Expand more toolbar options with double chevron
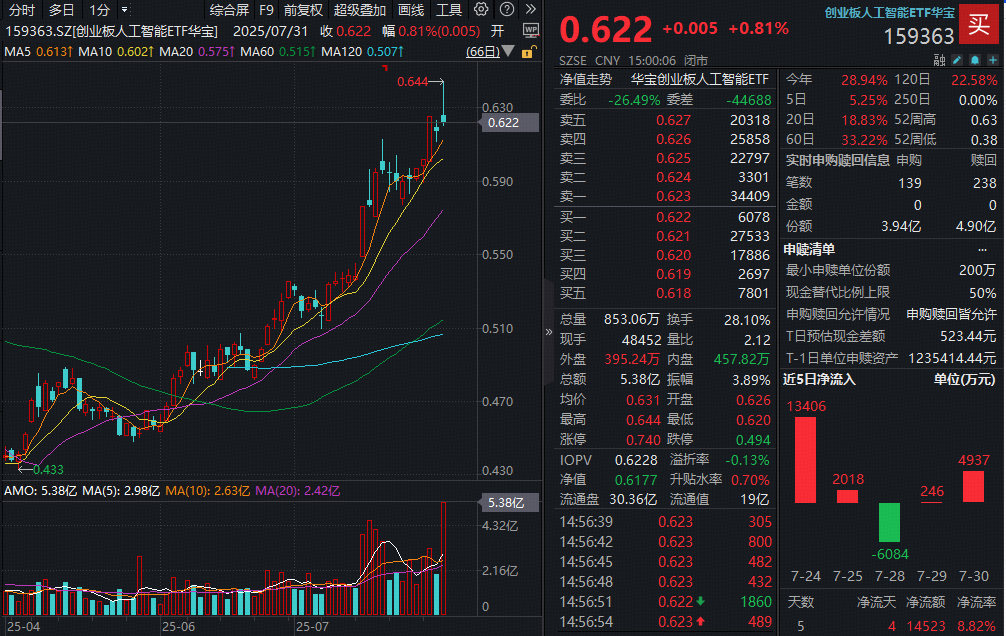Viewport: 1006px width, 636px height. [531, 10]
